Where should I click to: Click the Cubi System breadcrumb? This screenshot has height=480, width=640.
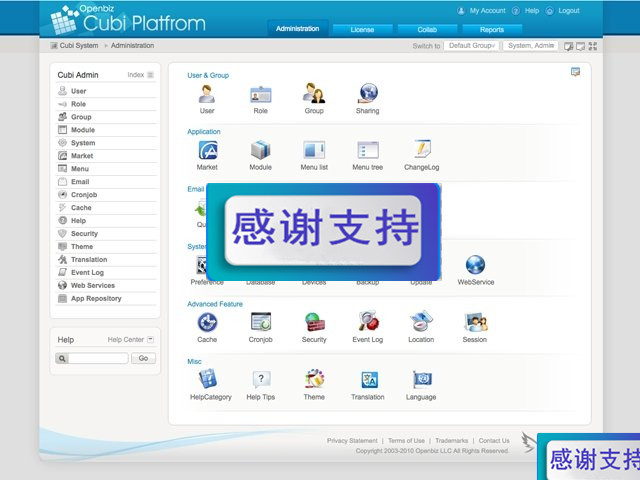click(x=79, y=45)
